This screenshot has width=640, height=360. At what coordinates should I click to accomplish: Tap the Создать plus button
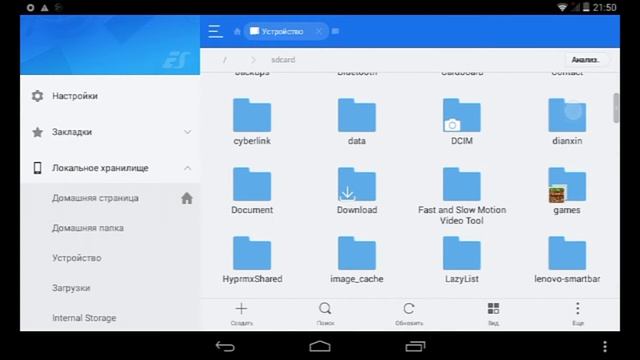(242, 314)
